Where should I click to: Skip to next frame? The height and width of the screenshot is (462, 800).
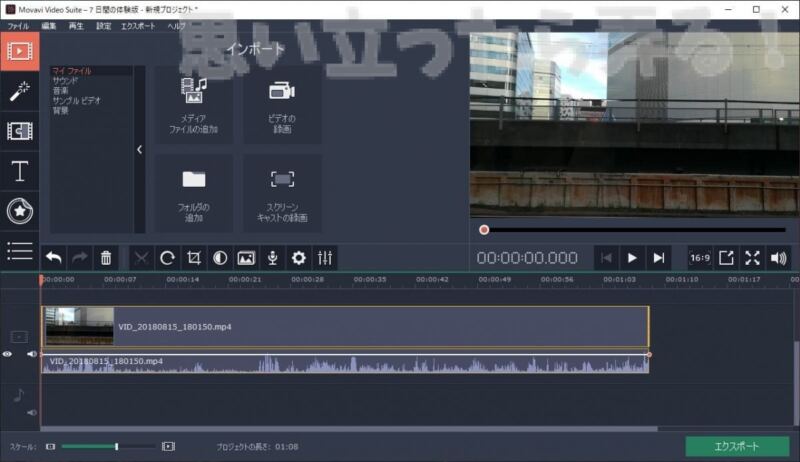[659, 258]
